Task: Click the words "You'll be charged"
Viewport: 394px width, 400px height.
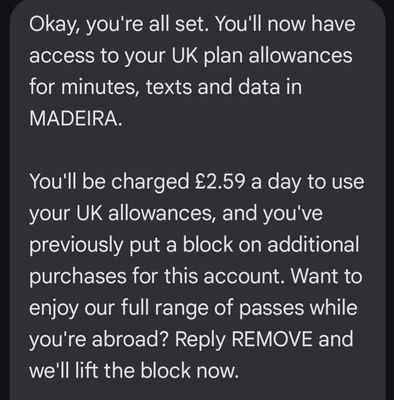Action: (x=109, y=182)
